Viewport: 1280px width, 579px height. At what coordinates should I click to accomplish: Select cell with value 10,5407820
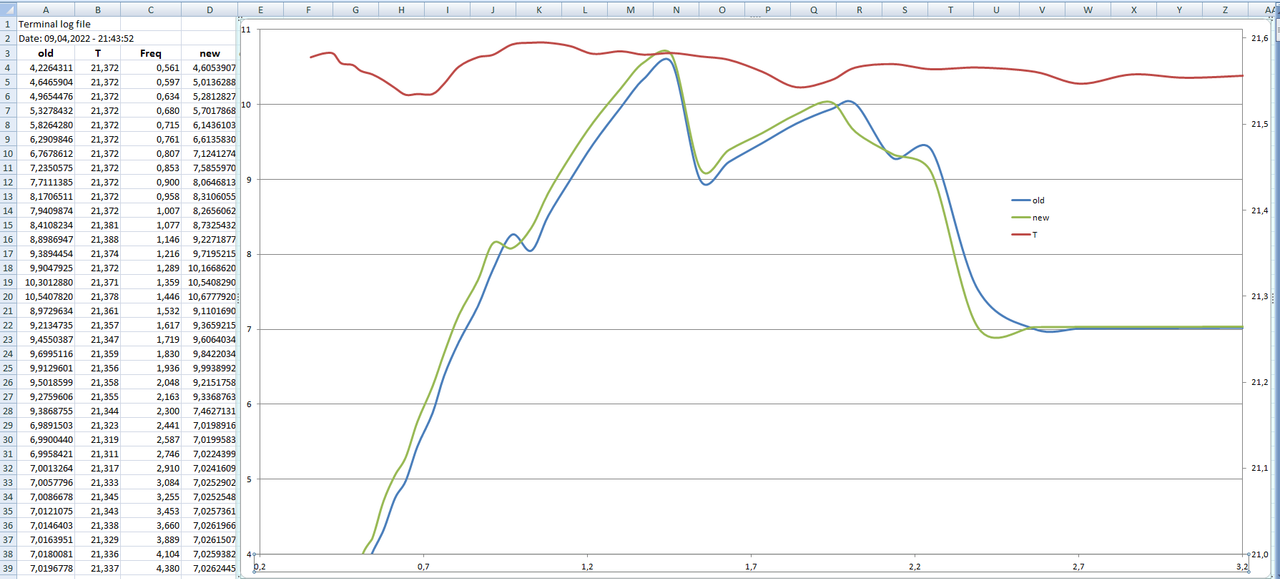pyautogui.click(x=45, y=297)
